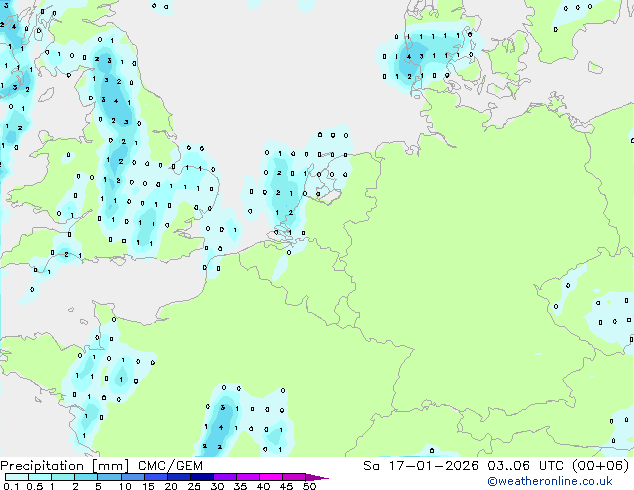
Task: Click the 40–45 mm magenta legend swatch
Action: click(271, 477)
